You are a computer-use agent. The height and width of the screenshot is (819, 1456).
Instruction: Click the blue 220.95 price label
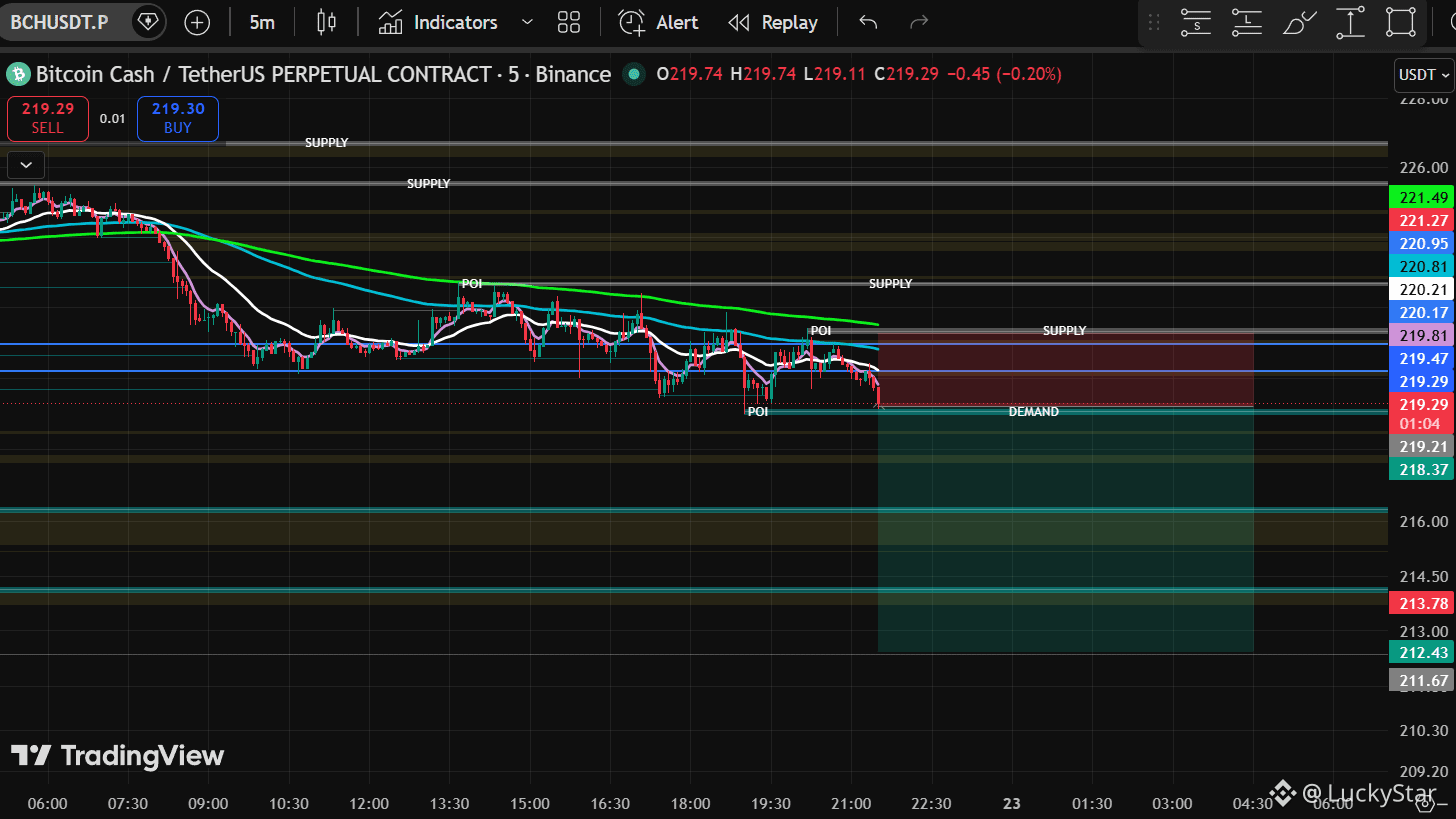coord(1421,243)
